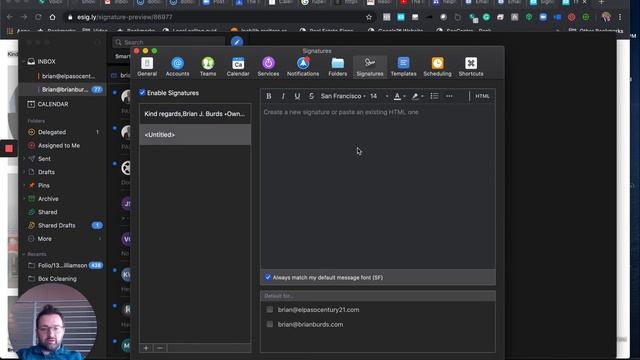Open the General preferences tab
The width and height of the screenshot is (640, 360).
(x=147, y=67)
